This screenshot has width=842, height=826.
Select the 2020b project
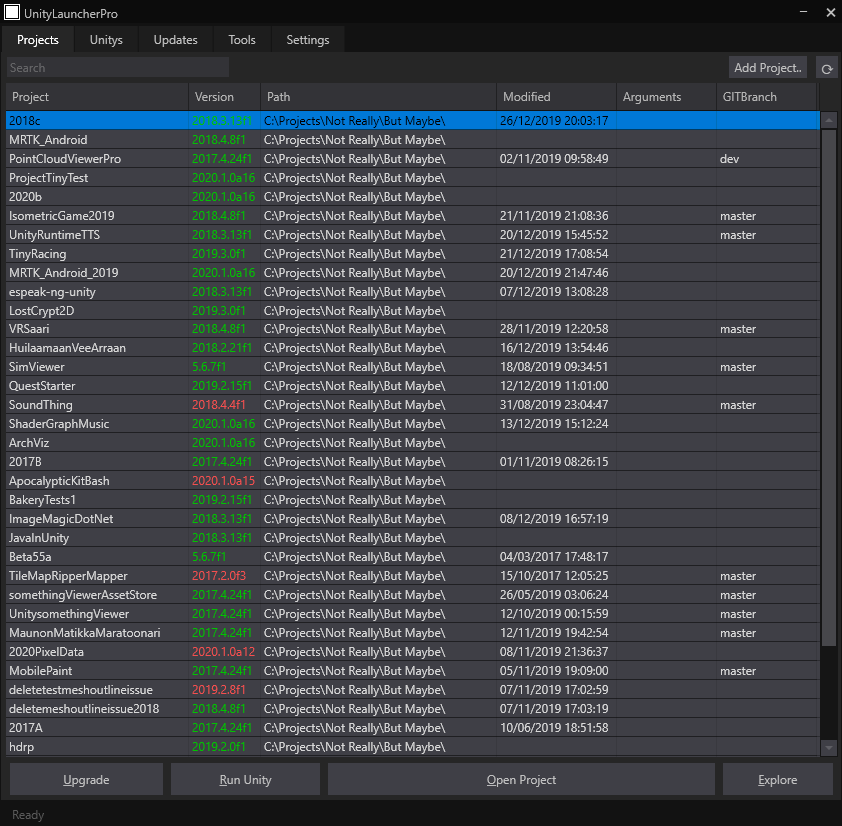tap(412, 197)
